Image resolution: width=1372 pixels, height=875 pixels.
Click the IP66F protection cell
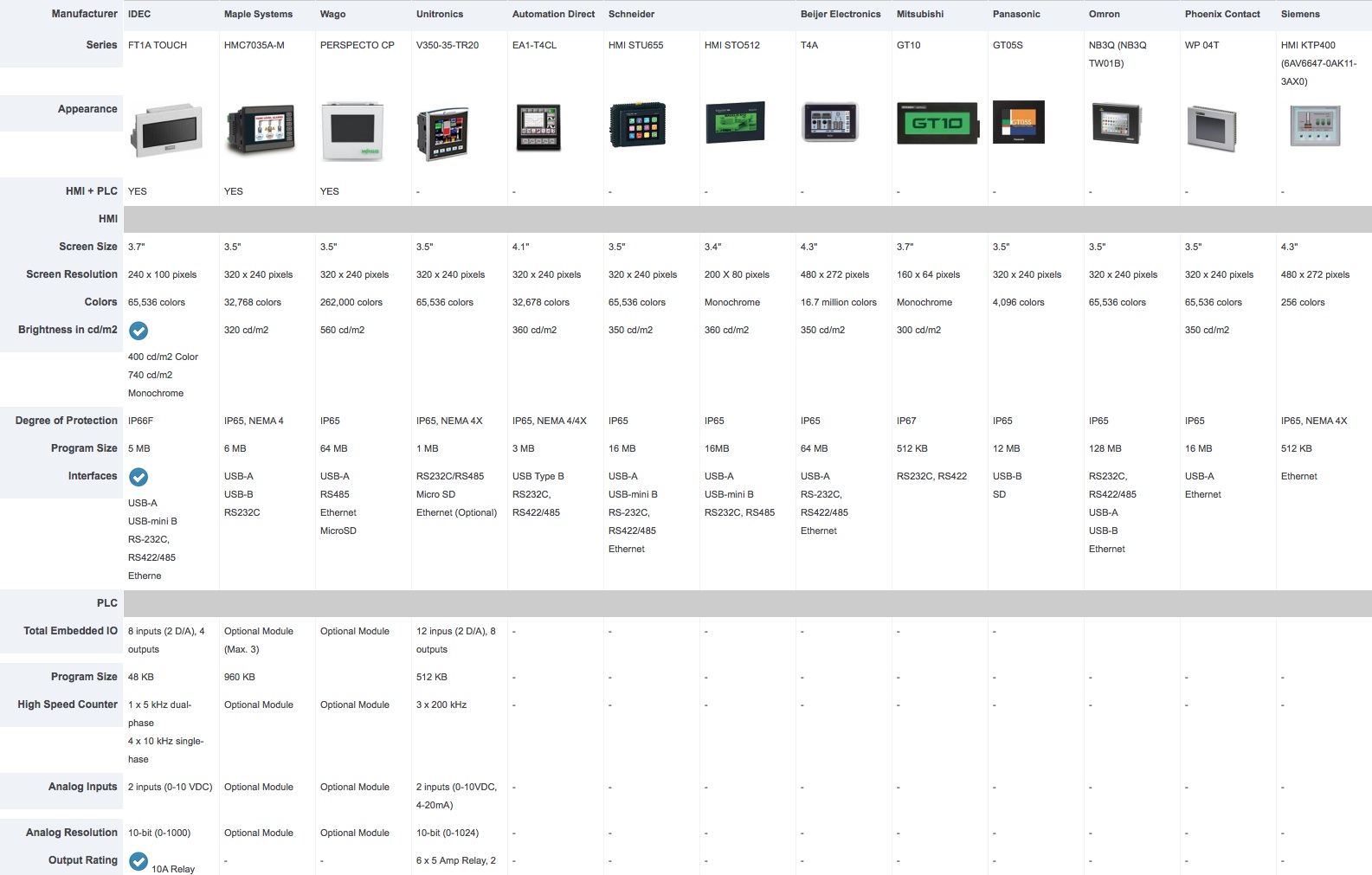click(140, 421)
